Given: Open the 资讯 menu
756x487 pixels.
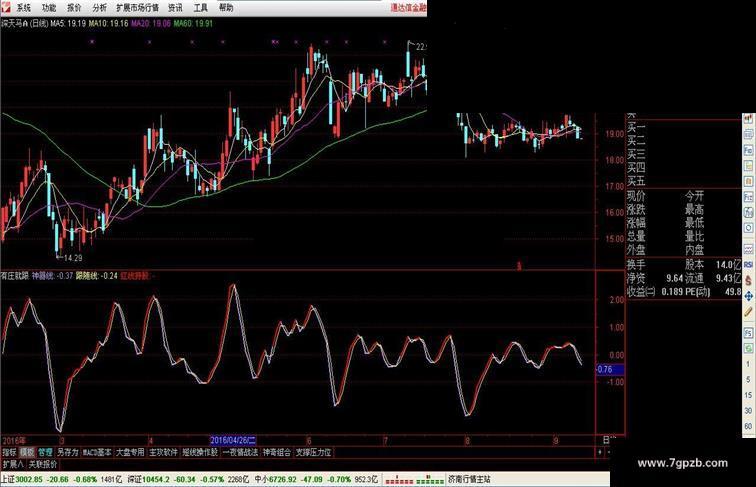Looking at the screenshot, I should coord(175,8).
